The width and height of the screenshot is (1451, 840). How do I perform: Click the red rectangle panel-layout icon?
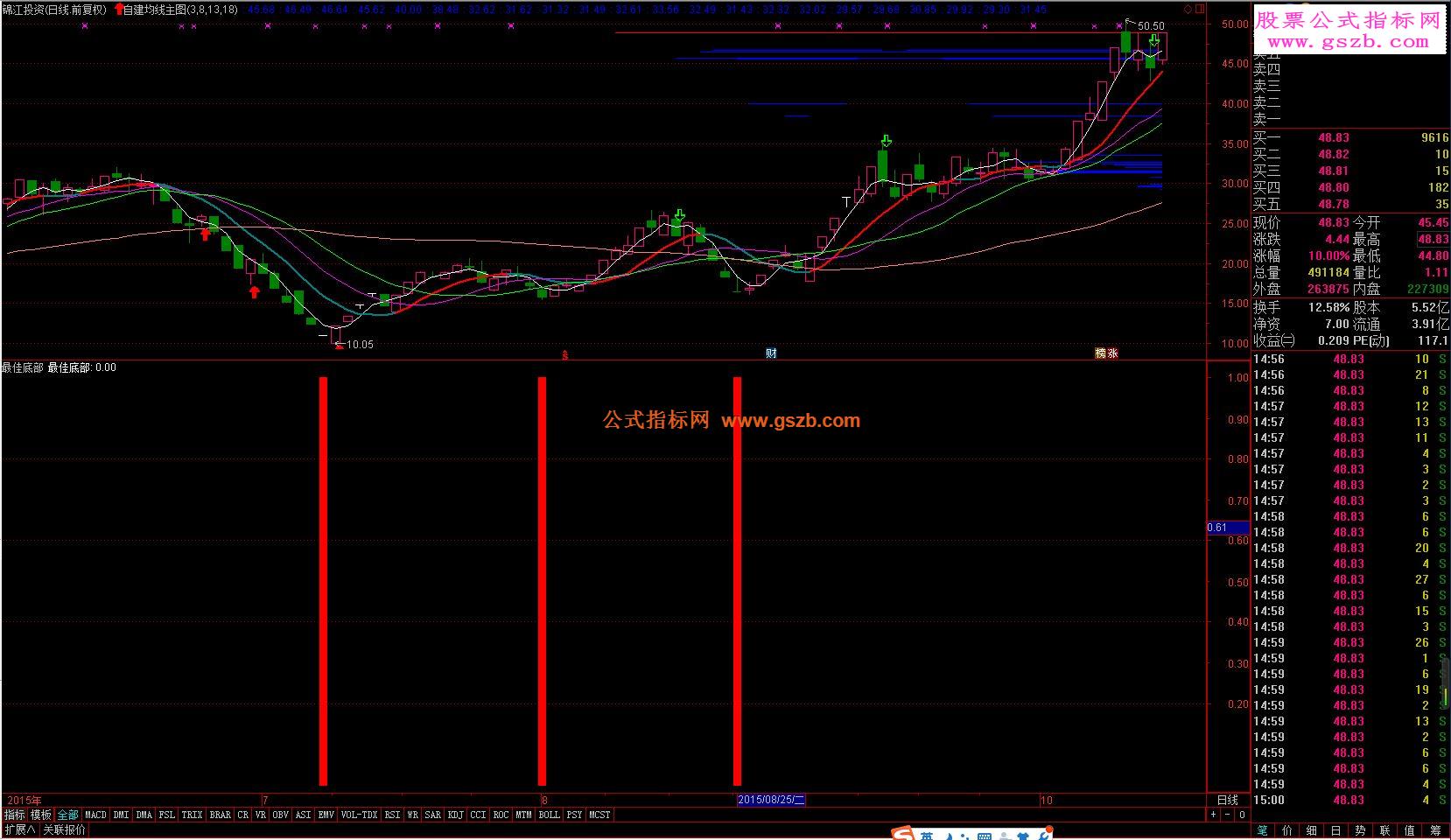(1199, 10)
